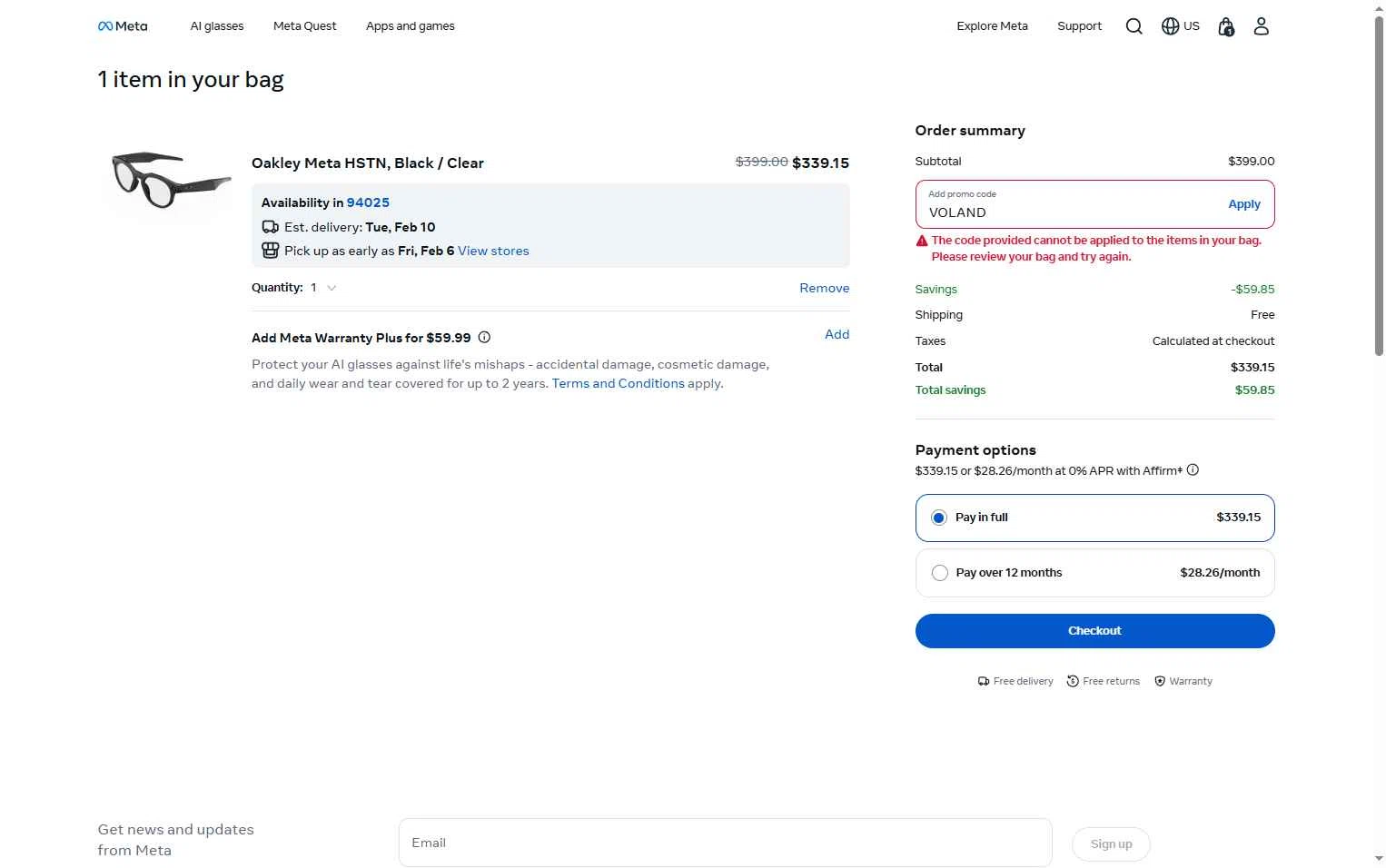Open the Apps and games menu

click(411, 26)
